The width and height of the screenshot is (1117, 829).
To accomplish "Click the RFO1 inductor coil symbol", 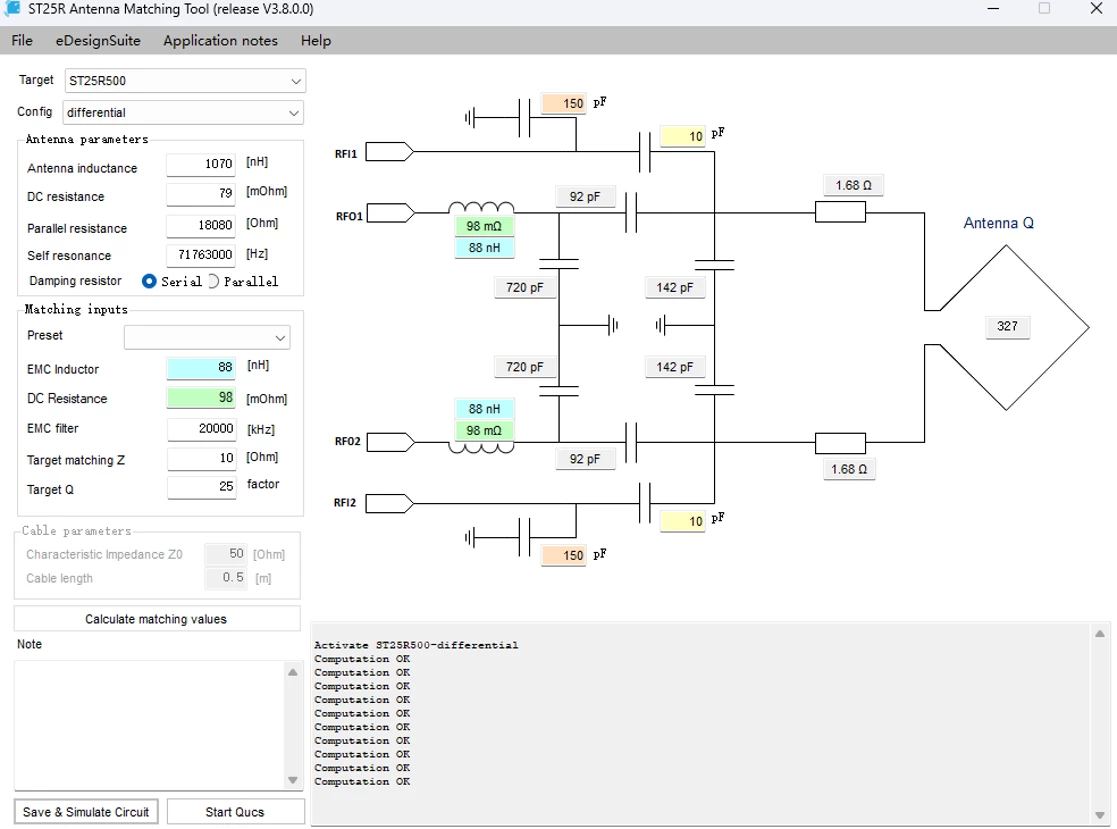I will (x=481, y=208).
